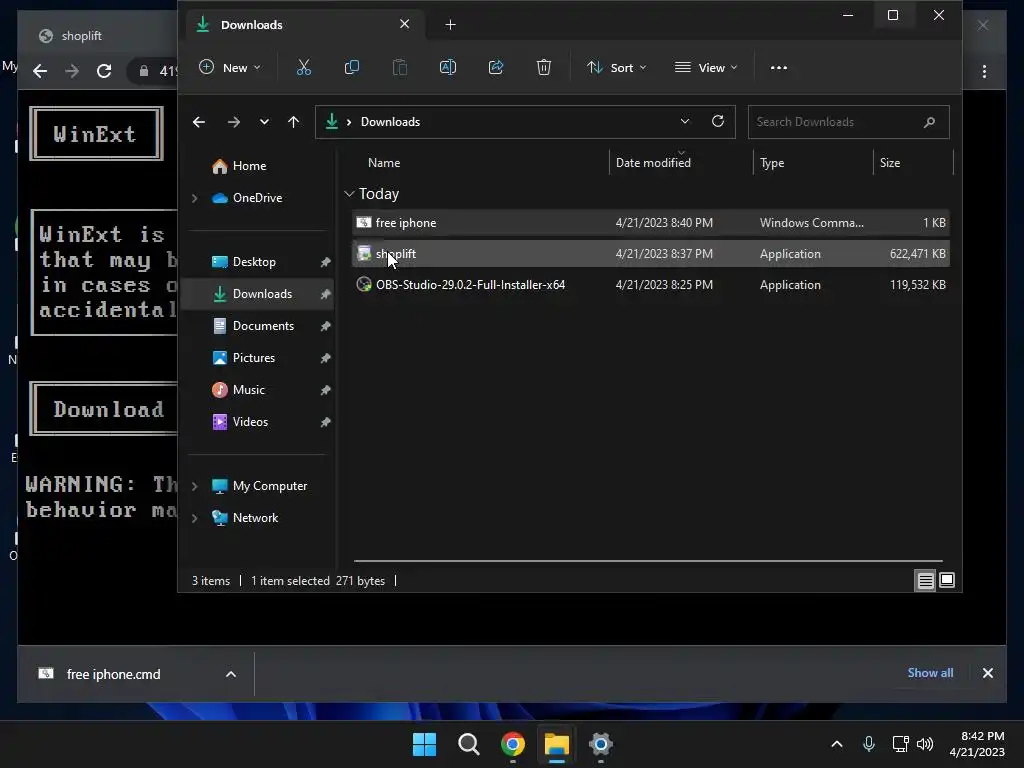
Task: Click the microphone tray icon
Action: [869, 744]
